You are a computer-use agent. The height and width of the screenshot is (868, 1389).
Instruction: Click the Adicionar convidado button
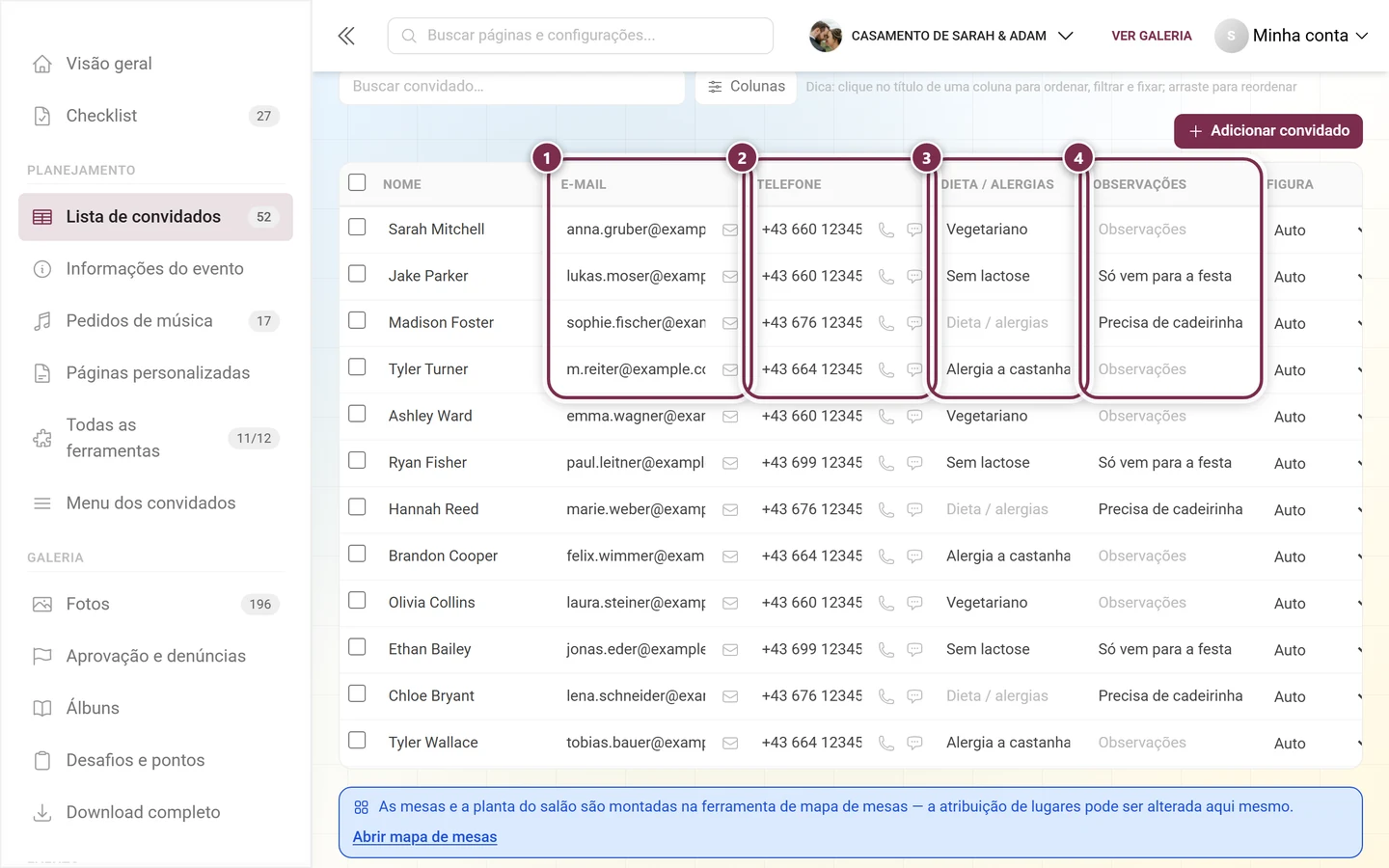tap(1267, 131)
